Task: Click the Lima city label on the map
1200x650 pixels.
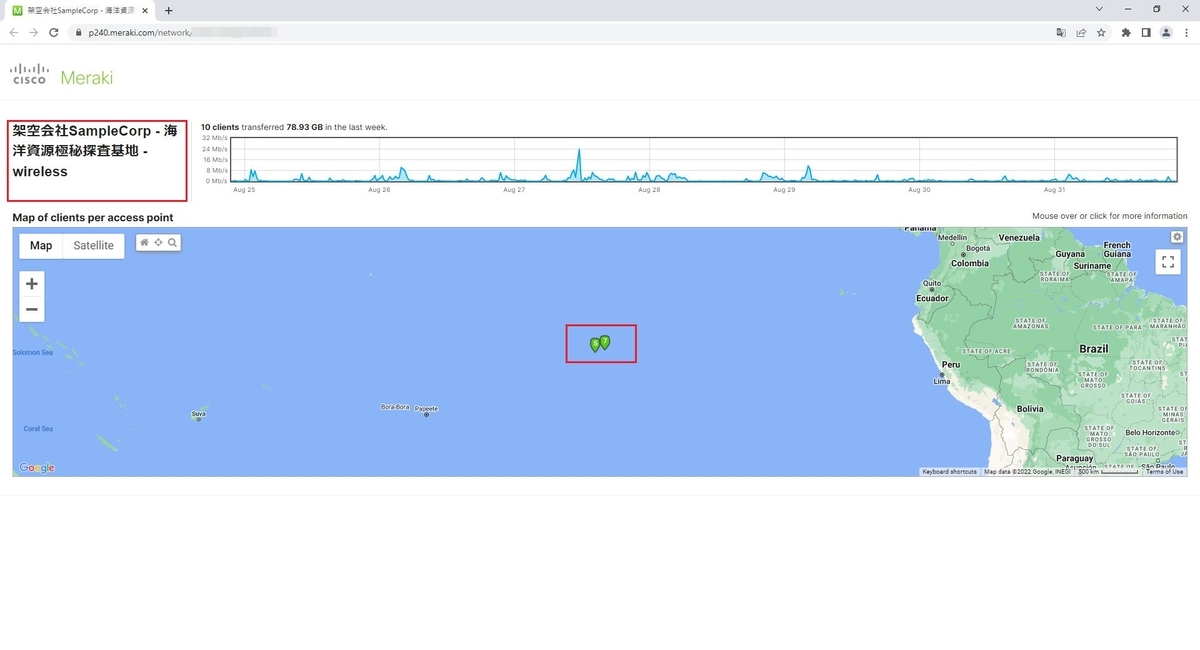Action: pos(942,382)
